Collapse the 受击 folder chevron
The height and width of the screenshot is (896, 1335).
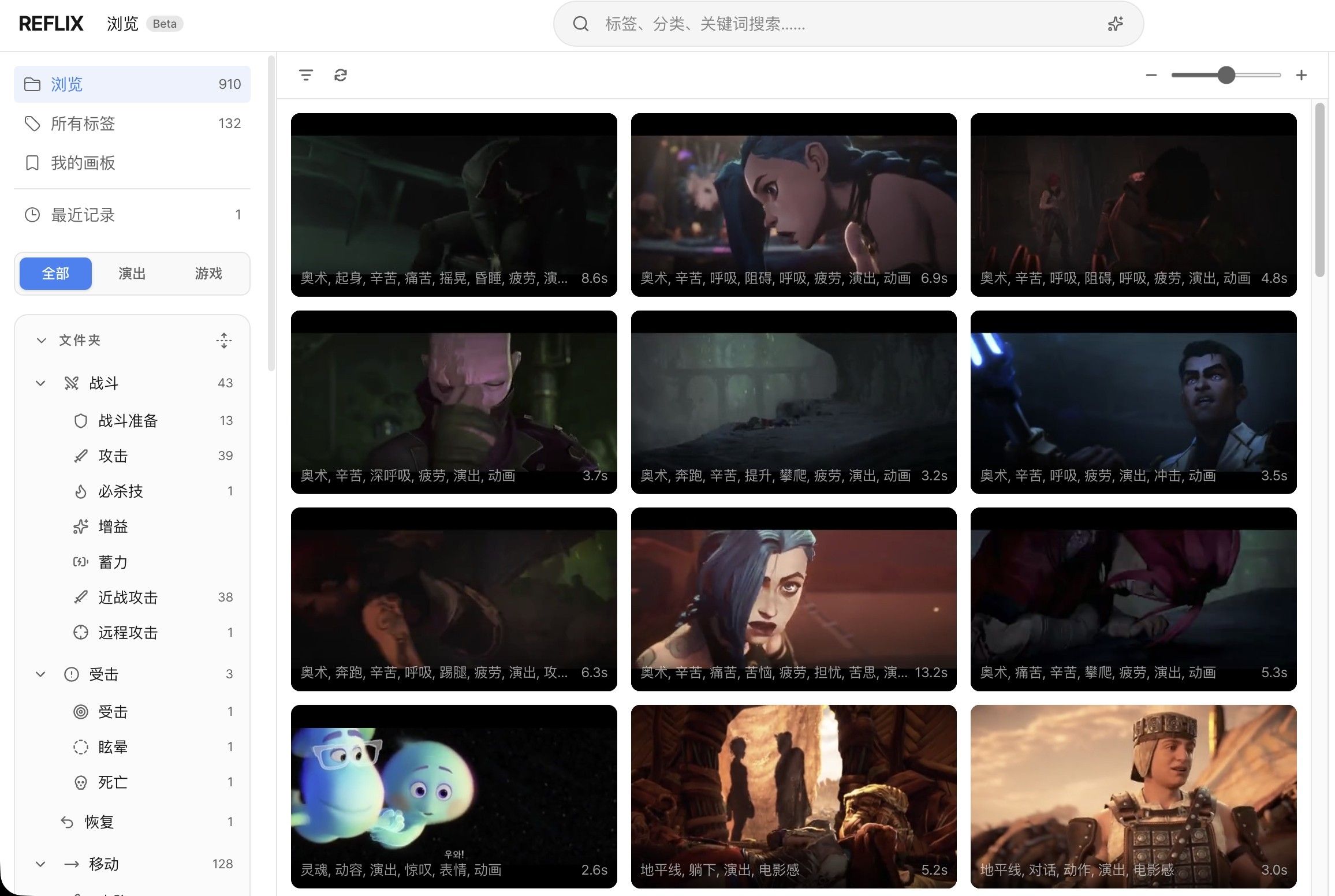[40, 674]
